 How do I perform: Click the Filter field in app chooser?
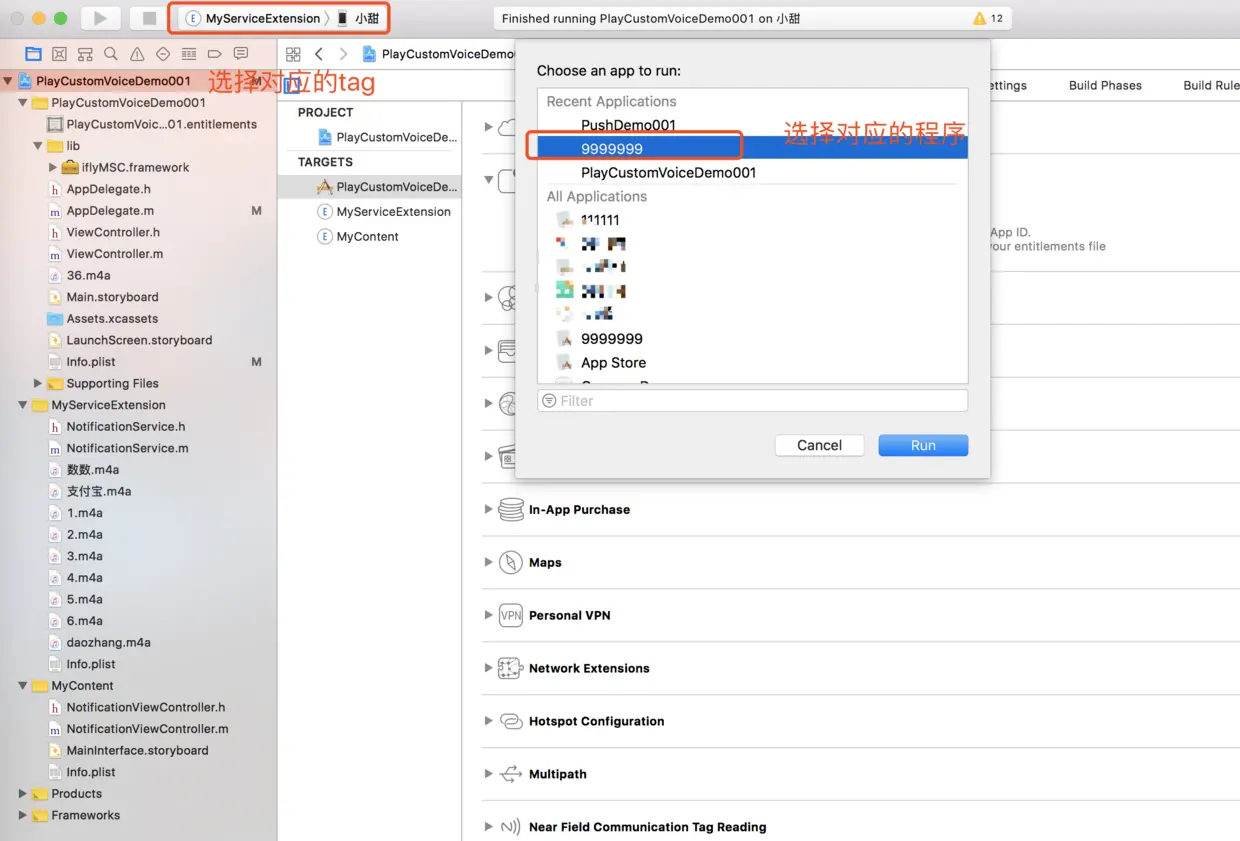coord(752,401)
